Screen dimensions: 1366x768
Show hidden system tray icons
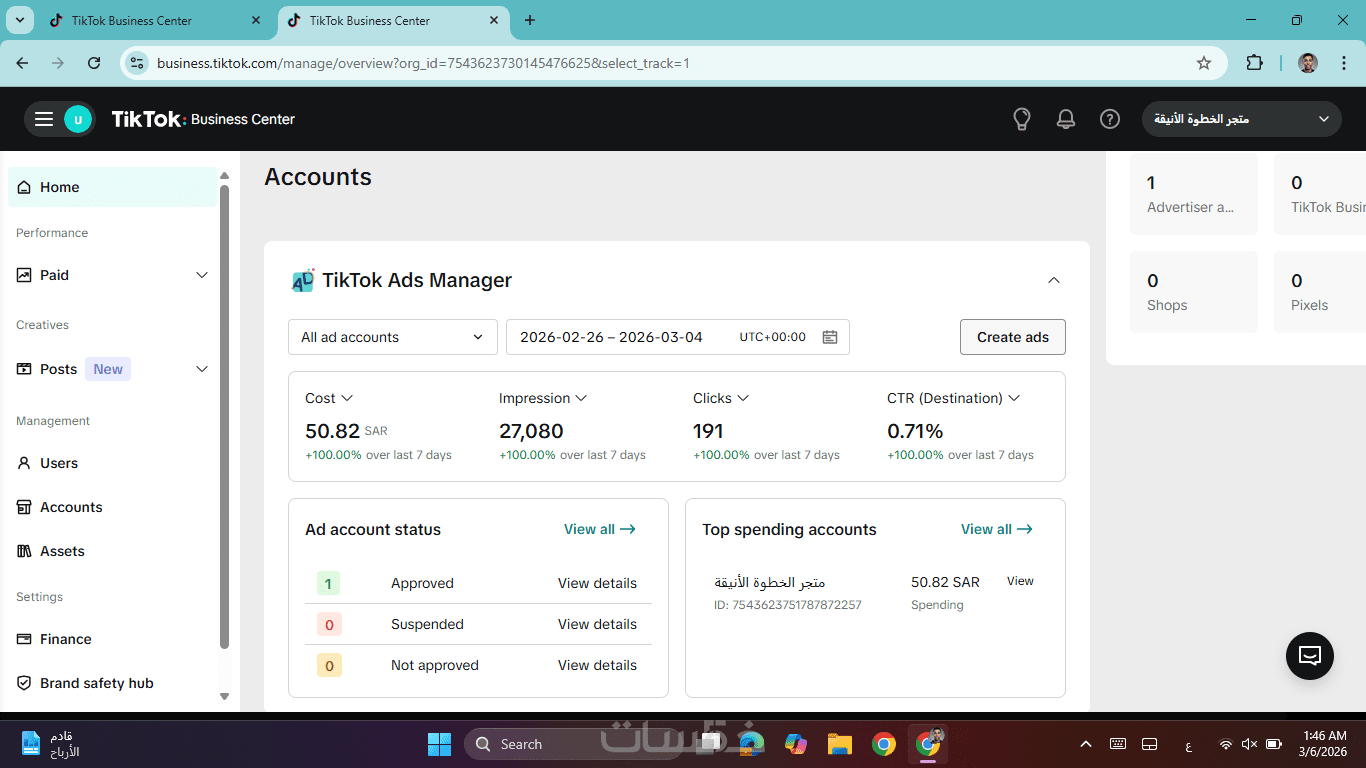pyautogui.click(x=1086, y=744)
